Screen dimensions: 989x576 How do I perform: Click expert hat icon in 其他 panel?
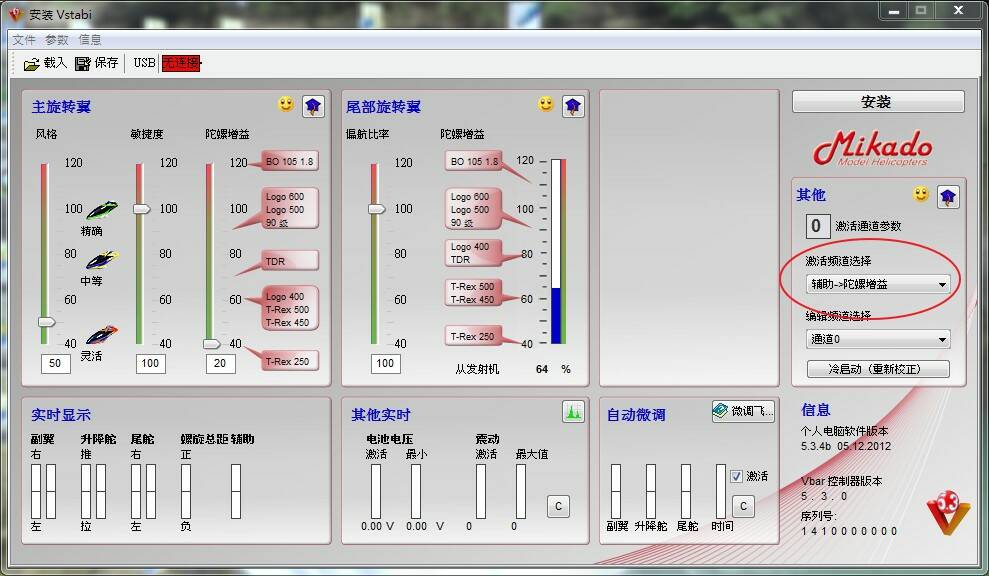click(947, 196)
